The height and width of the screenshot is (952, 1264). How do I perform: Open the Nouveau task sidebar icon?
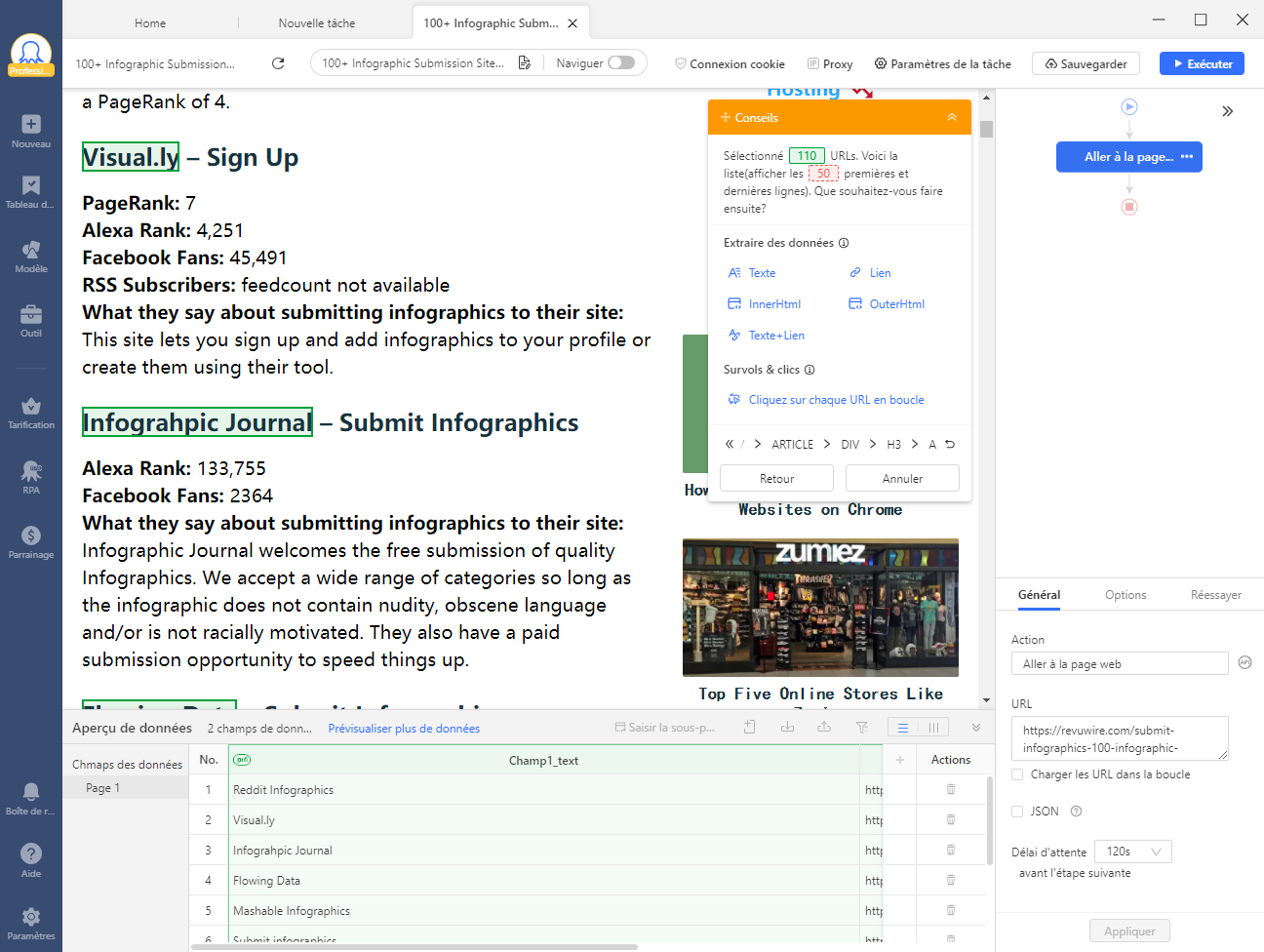[x=31, y=132]
